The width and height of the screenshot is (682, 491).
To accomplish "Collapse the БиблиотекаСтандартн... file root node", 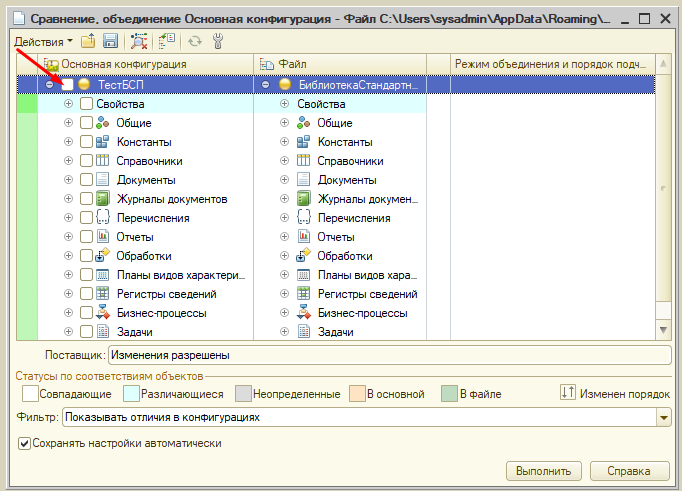I will (265, 84).
